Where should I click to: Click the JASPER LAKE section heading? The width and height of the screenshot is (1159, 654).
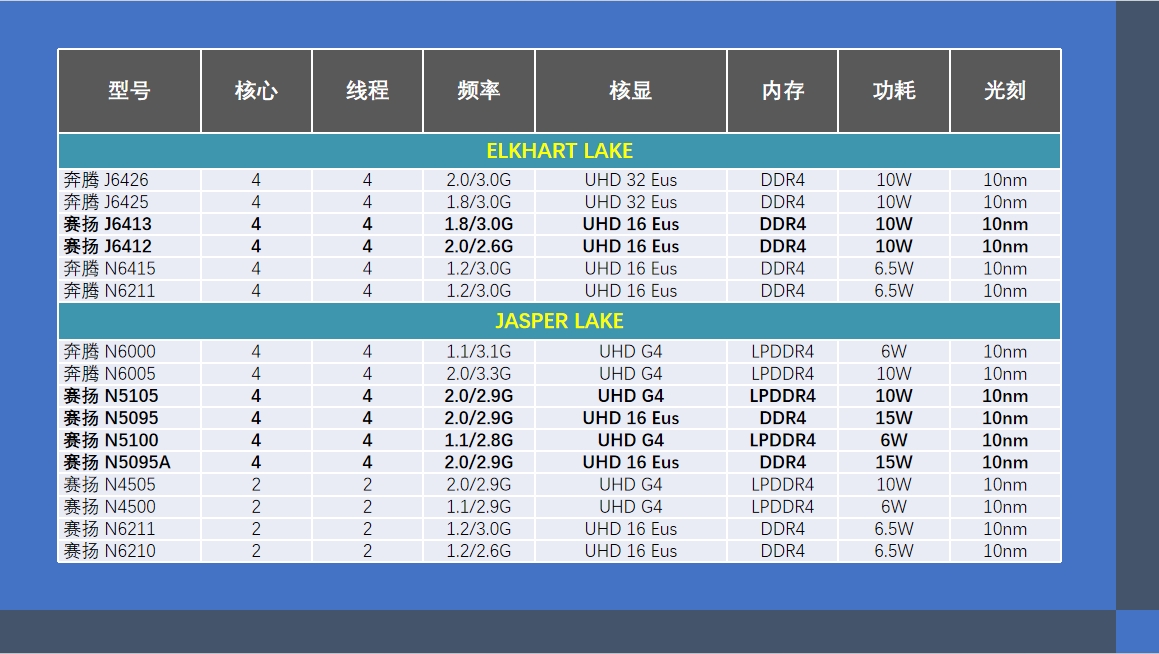[560, 321]
